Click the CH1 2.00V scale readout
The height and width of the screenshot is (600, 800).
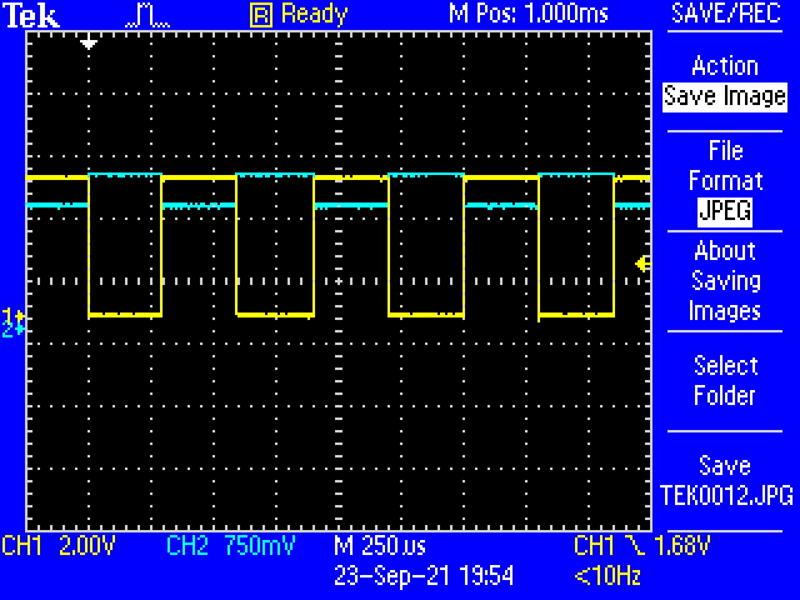coord(59,546)
